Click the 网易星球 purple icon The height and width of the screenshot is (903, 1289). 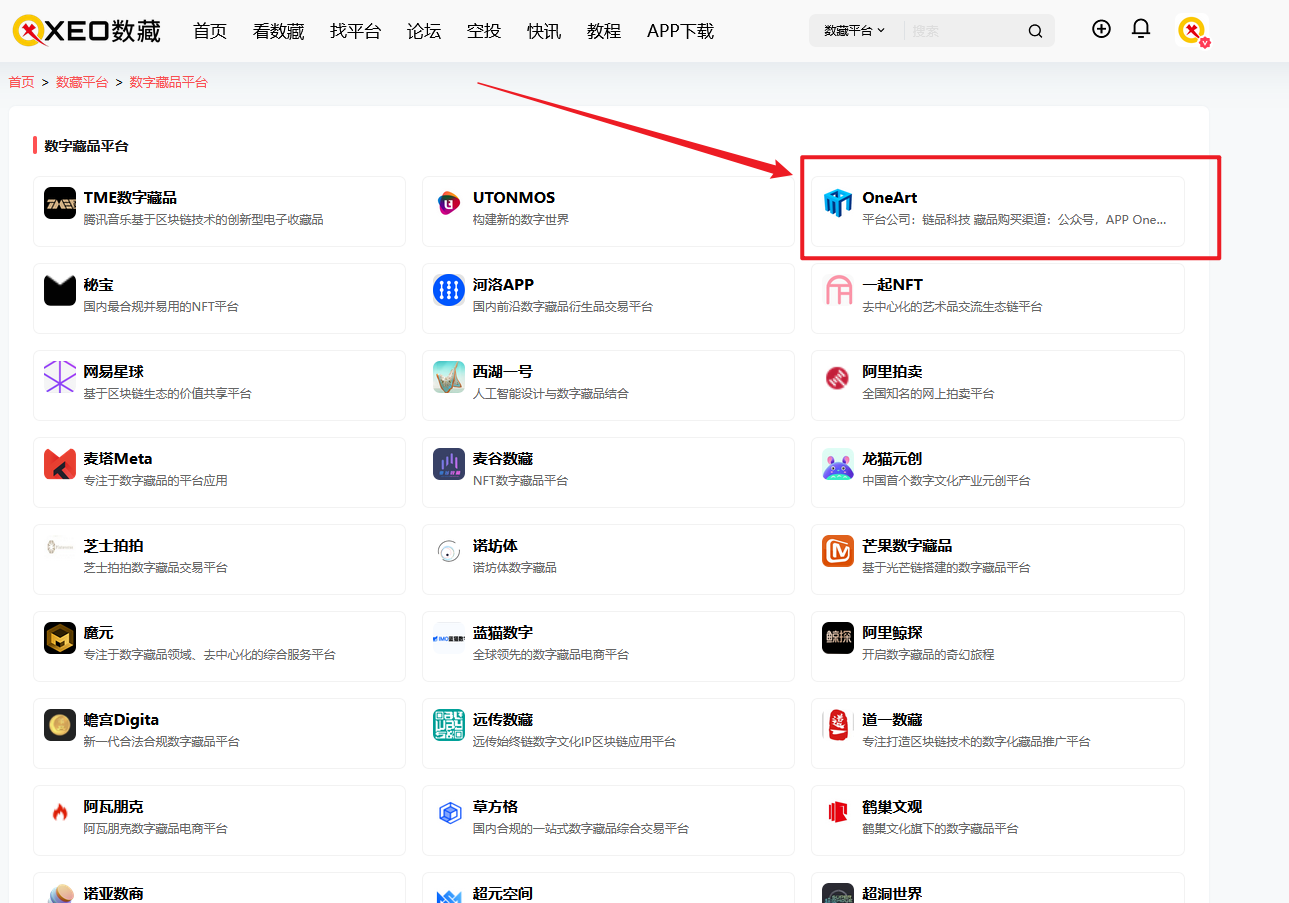[60, 377]
